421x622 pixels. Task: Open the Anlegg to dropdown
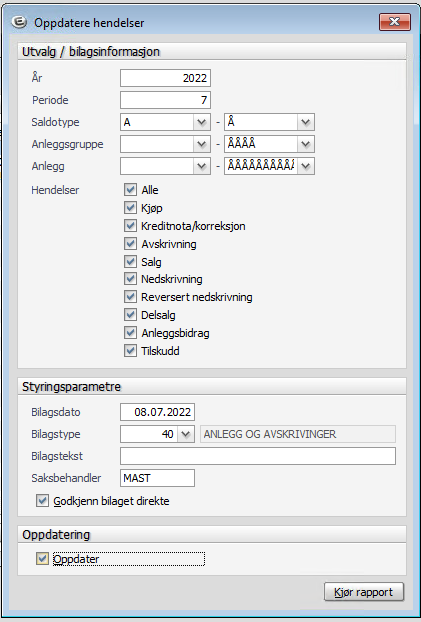[x=306, y=166]
